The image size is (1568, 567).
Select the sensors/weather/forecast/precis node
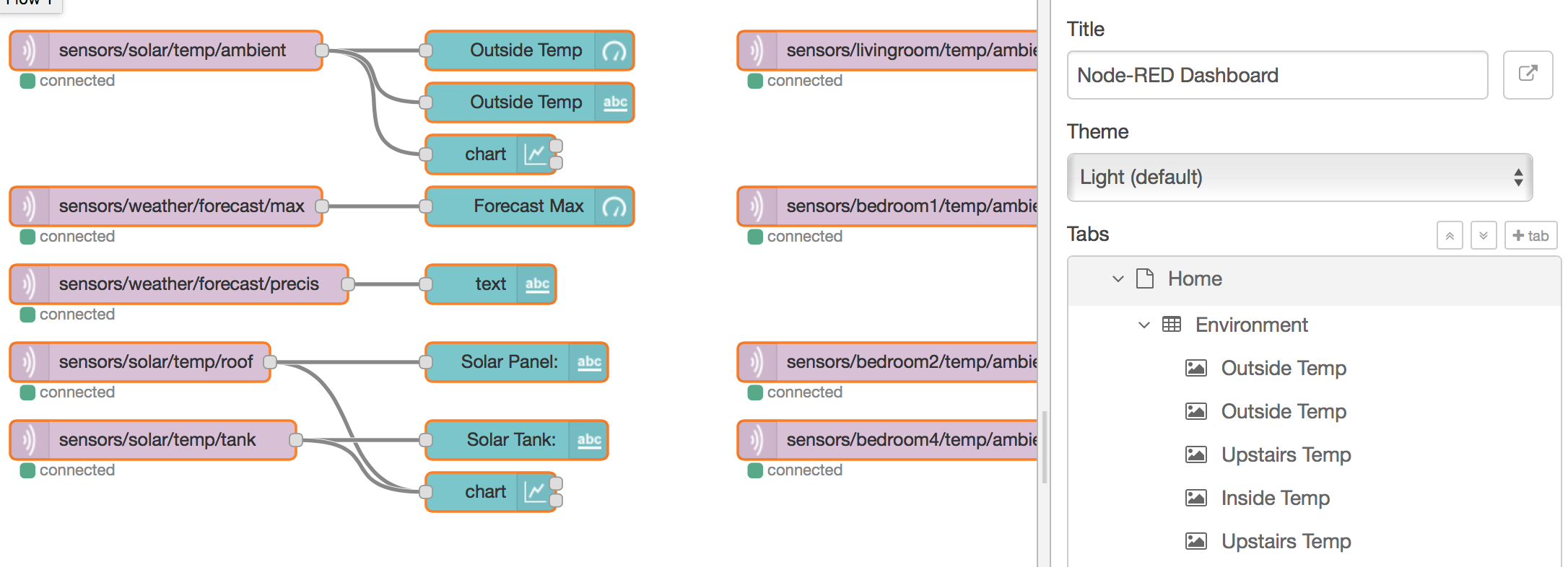click(179, 284)
